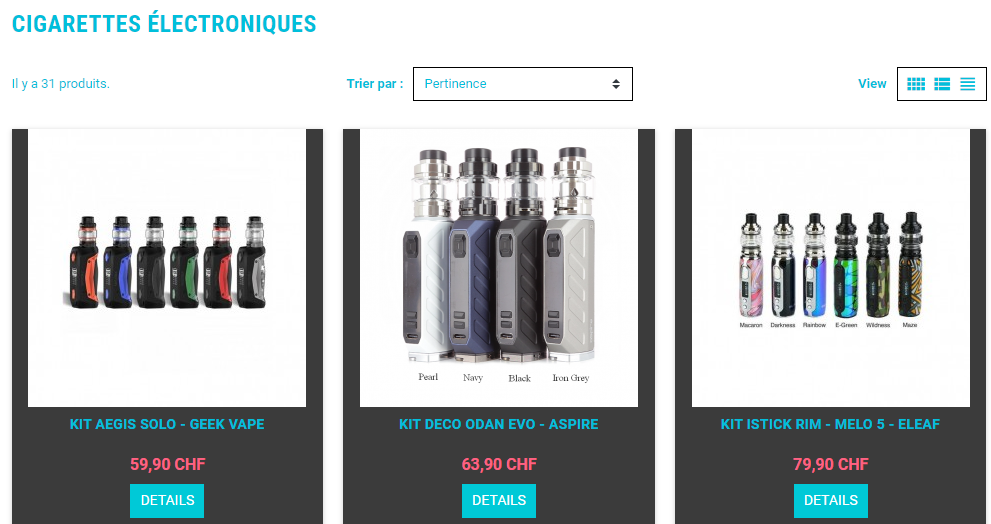Image resolution: width=991 pixels, height=524 pixels.
Task: Click the 79,90 CHF price
Action: [830, 465]
